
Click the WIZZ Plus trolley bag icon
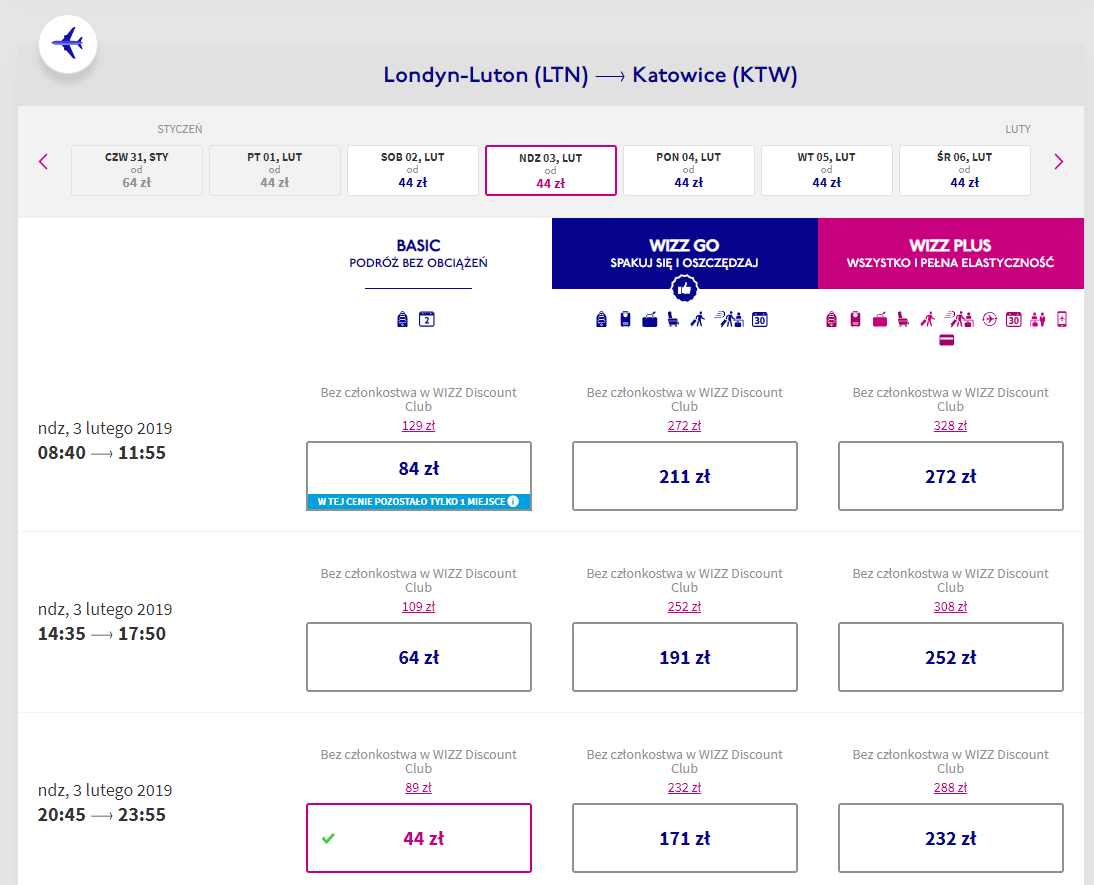point(855,320)
